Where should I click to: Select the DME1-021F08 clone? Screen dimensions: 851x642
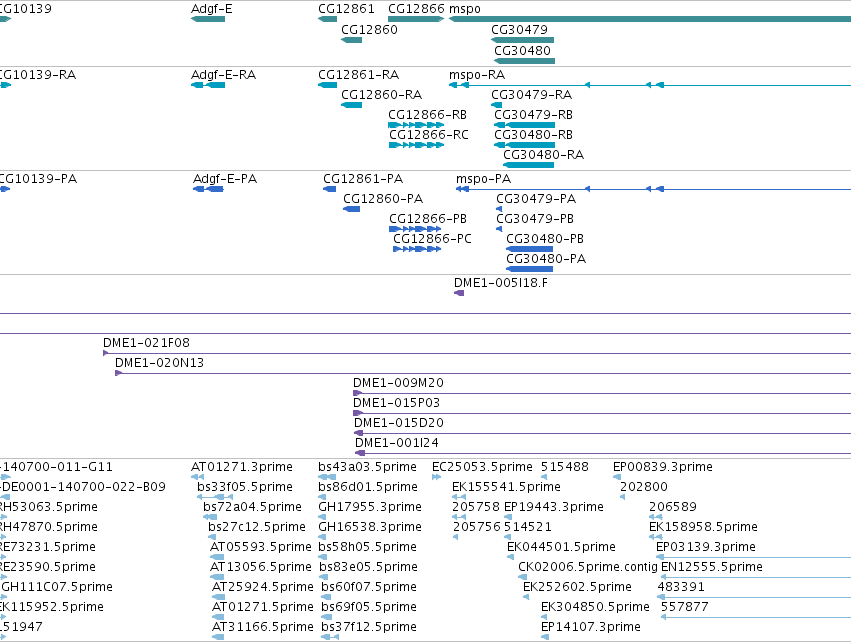[x=477, y=354]
